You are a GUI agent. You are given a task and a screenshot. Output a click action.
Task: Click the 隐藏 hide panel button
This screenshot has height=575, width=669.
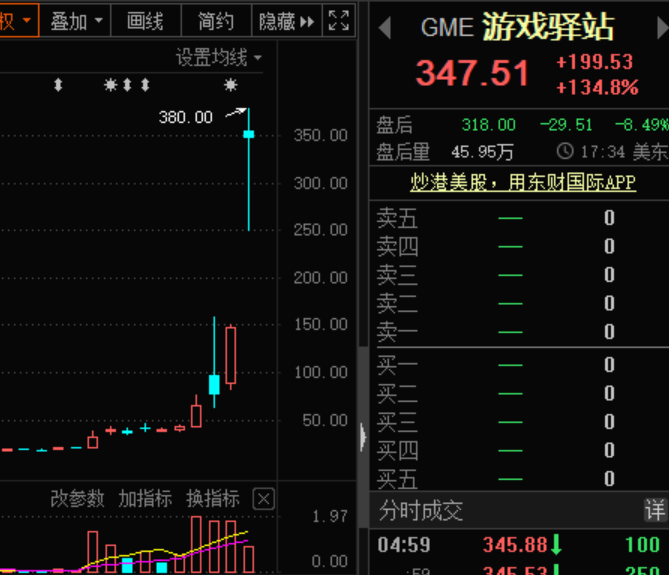tap(287, 20)
